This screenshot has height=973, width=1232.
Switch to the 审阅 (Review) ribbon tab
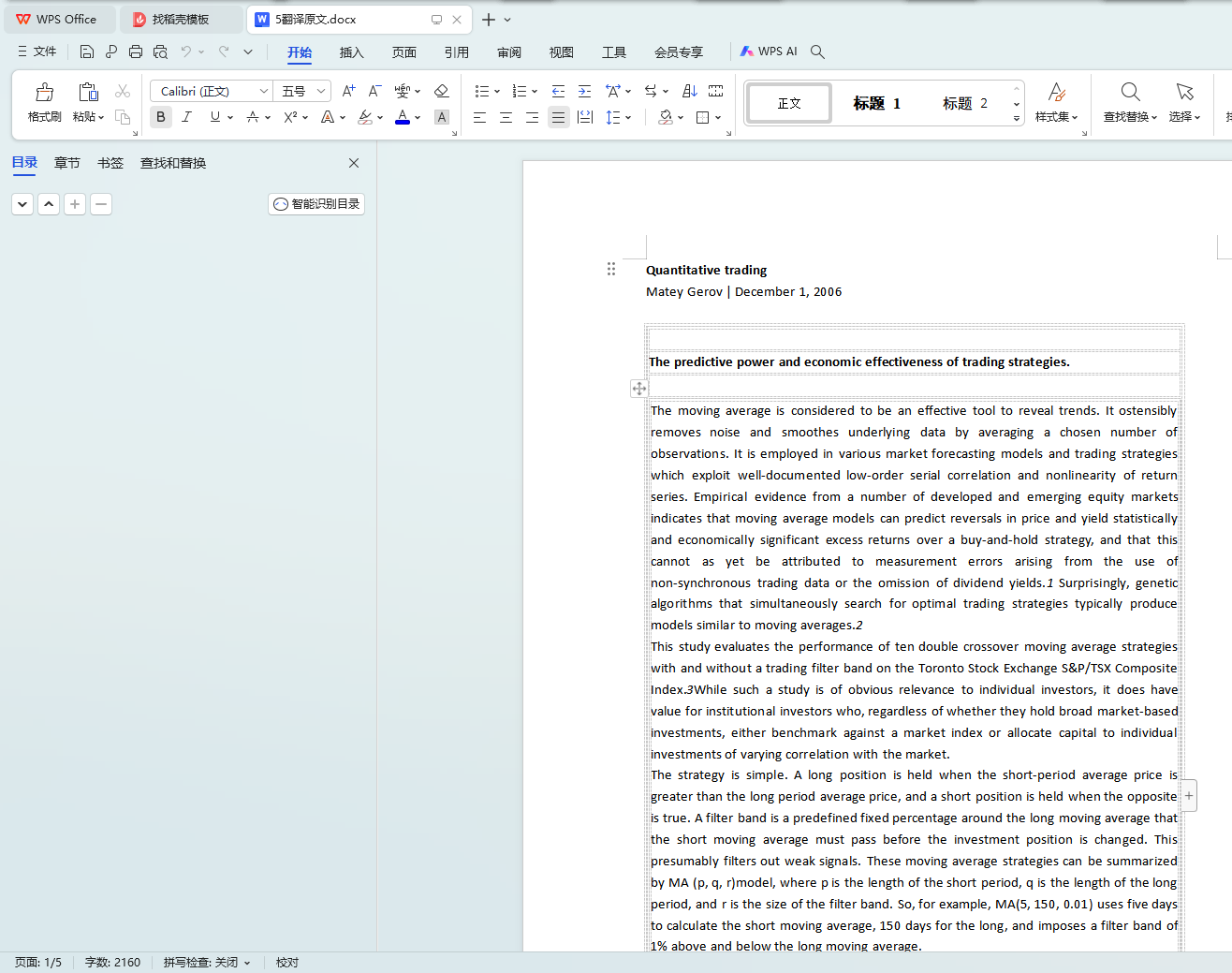[509, 52]
